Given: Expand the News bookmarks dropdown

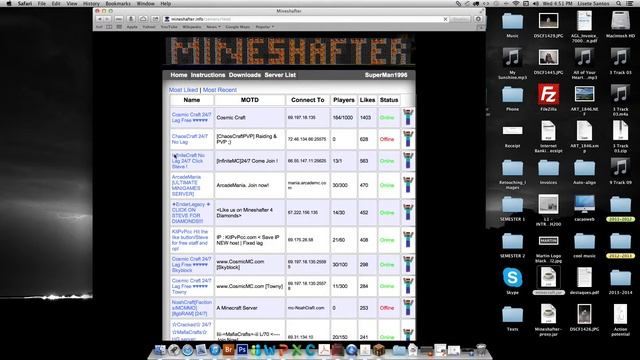Looking at the screenshot, I should [x=213, y=27].
